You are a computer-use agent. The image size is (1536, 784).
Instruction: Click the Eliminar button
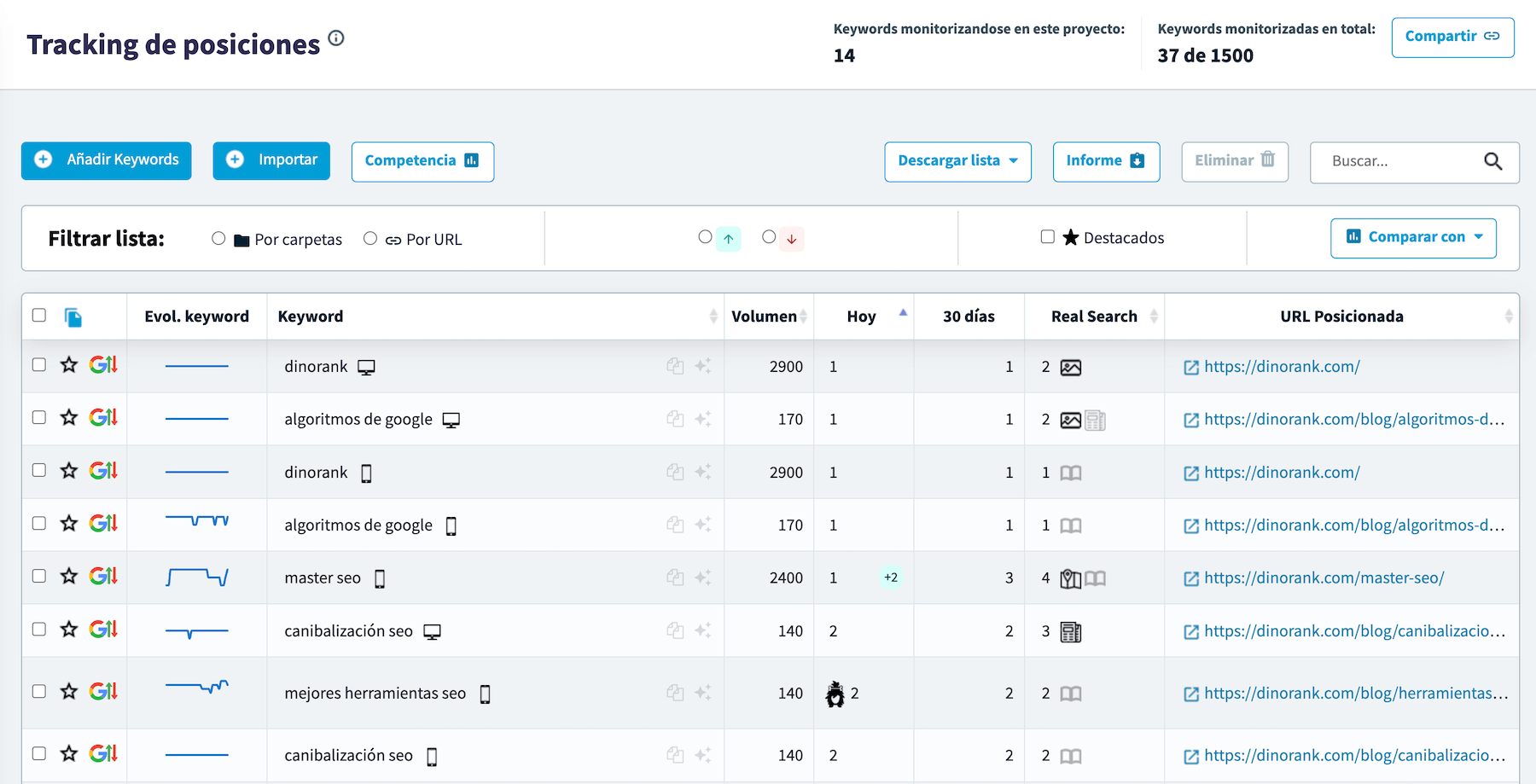tap(1235, 161)
